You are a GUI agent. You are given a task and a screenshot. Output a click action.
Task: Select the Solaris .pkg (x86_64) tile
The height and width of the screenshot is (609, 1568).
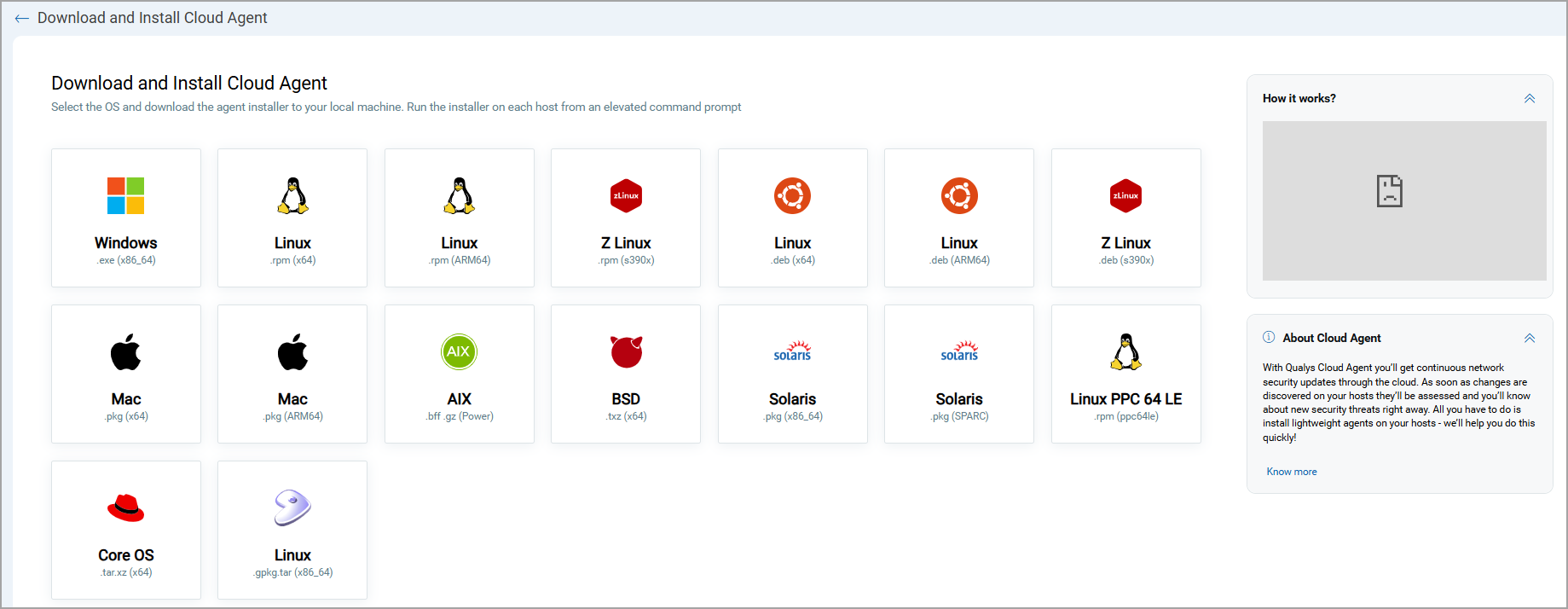pyautogui.click(x=792, y=374)
